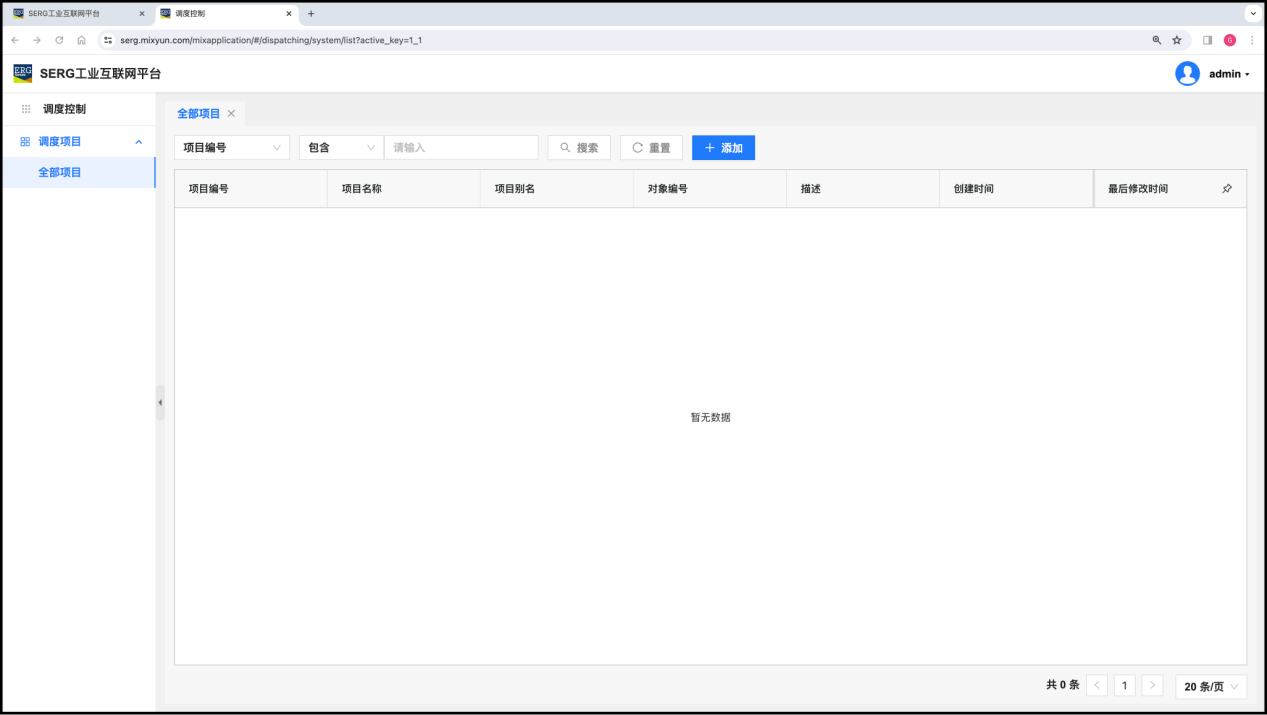1267x715 pixels.
Task: Collapse the 调度项目 menu group
Action: (x=138, y=142)
